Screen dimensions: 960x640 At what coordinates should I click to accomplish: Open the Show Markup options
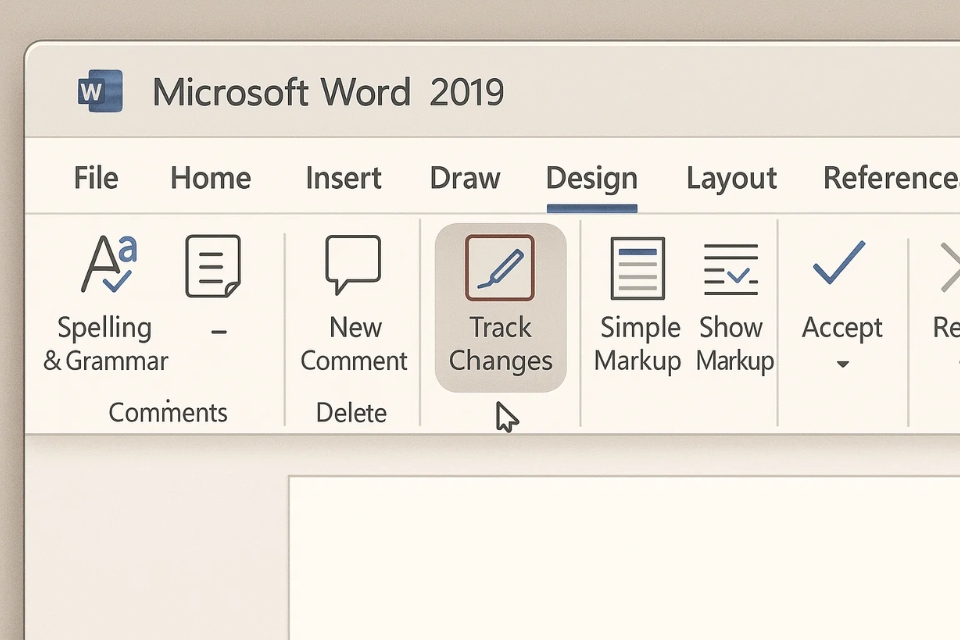732,267
